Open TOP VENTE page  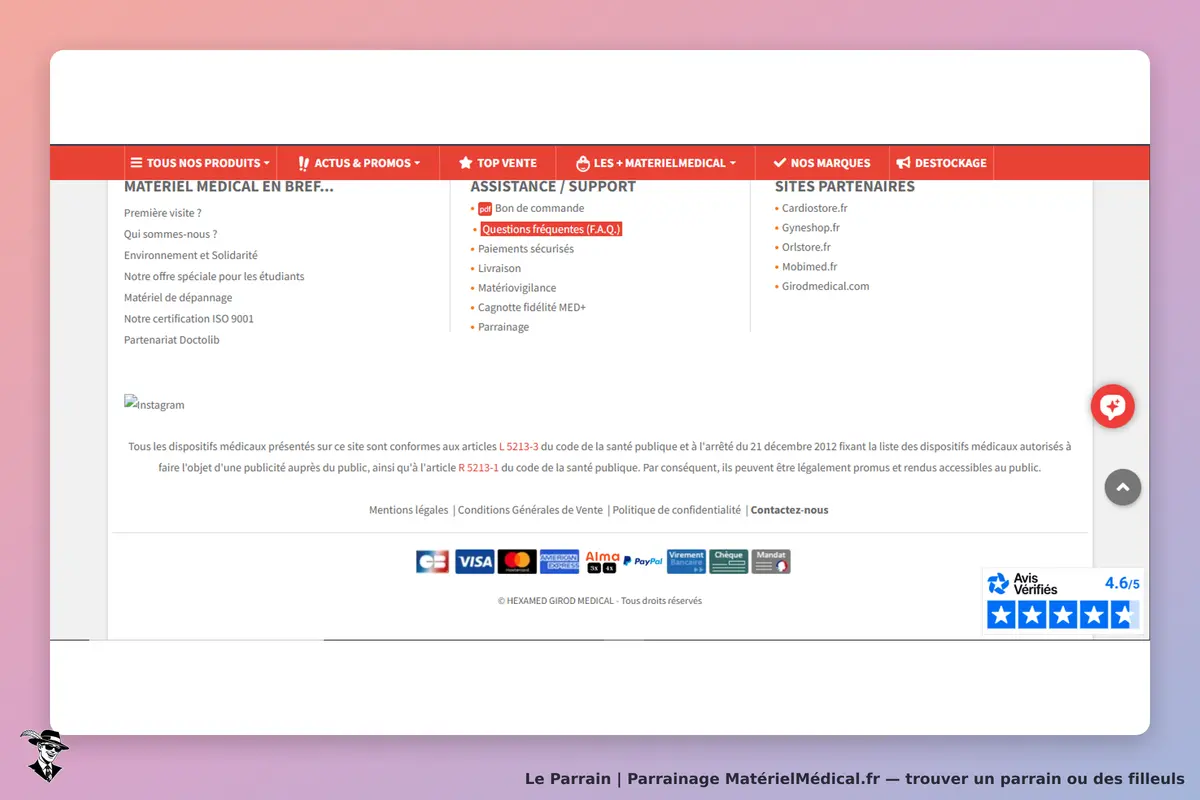(x=498, y=163)
